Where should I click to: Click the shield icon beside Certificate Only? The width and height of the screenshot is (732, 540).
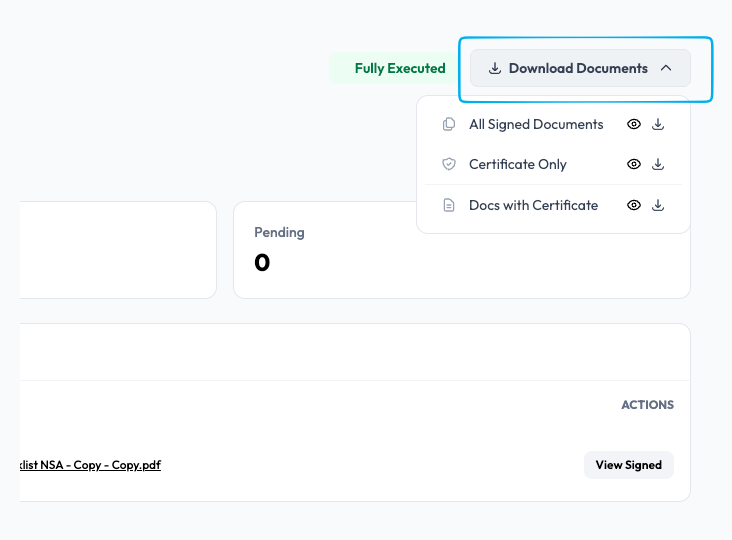[449, 164]
